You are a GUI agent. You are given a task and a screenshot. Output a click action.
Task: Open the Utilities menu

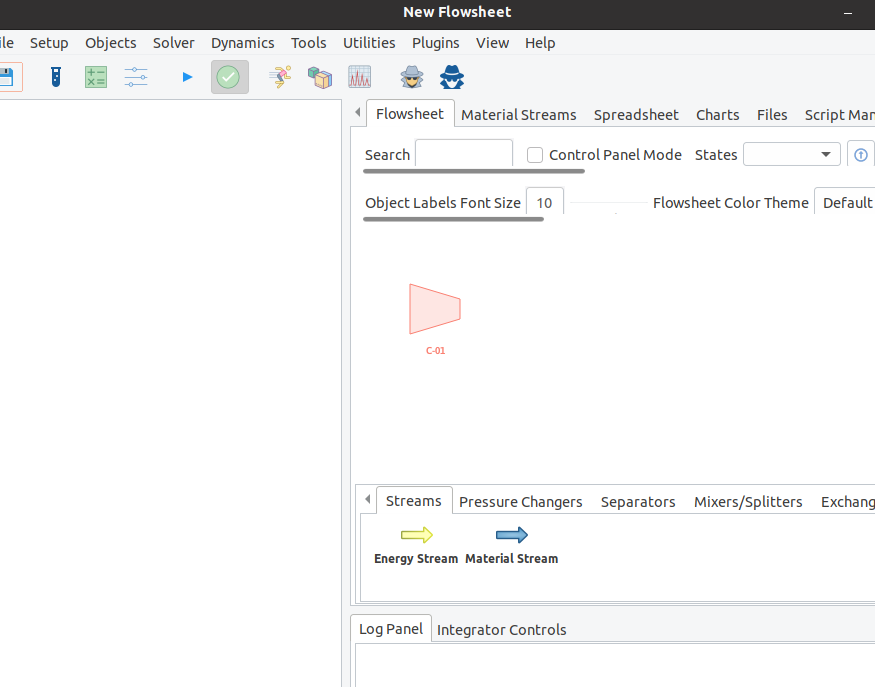click(x=369, y=43)
